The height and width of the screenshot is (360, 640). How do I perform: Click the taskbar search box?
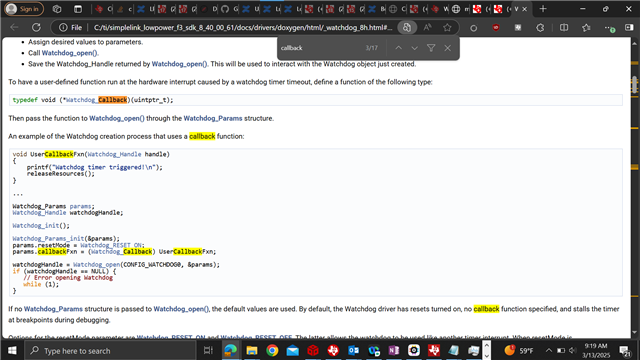110,350
